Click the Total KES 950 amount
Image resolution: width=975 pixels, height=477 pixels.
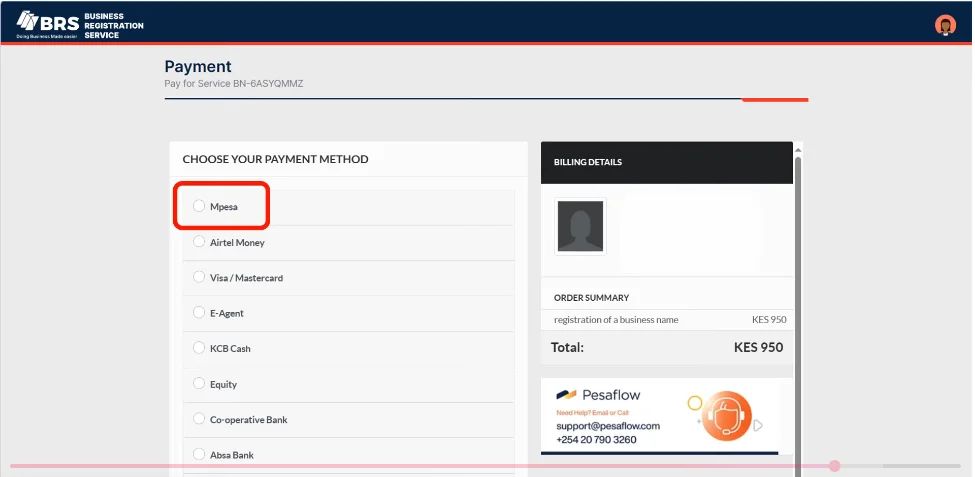point(759,347)
